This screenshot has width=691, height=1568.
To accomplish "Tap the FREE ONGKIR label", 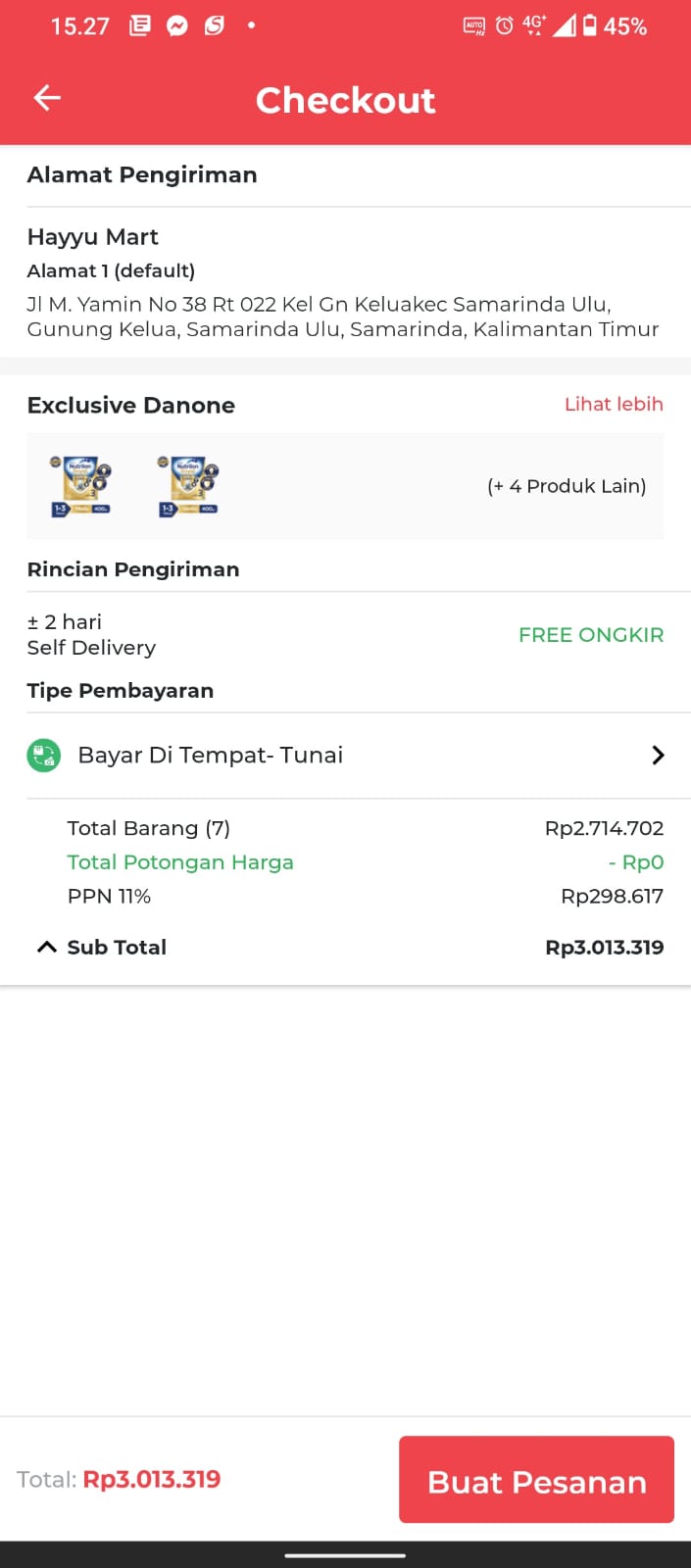I will 591,635.
